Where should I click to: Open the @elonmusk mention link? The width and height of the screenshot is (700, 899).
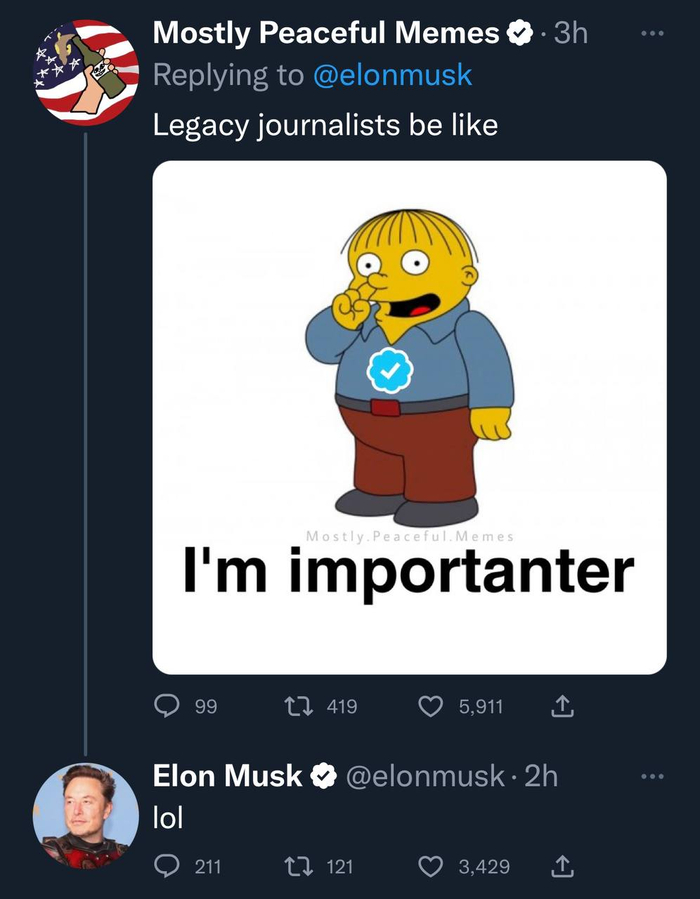tap(392, 75)
